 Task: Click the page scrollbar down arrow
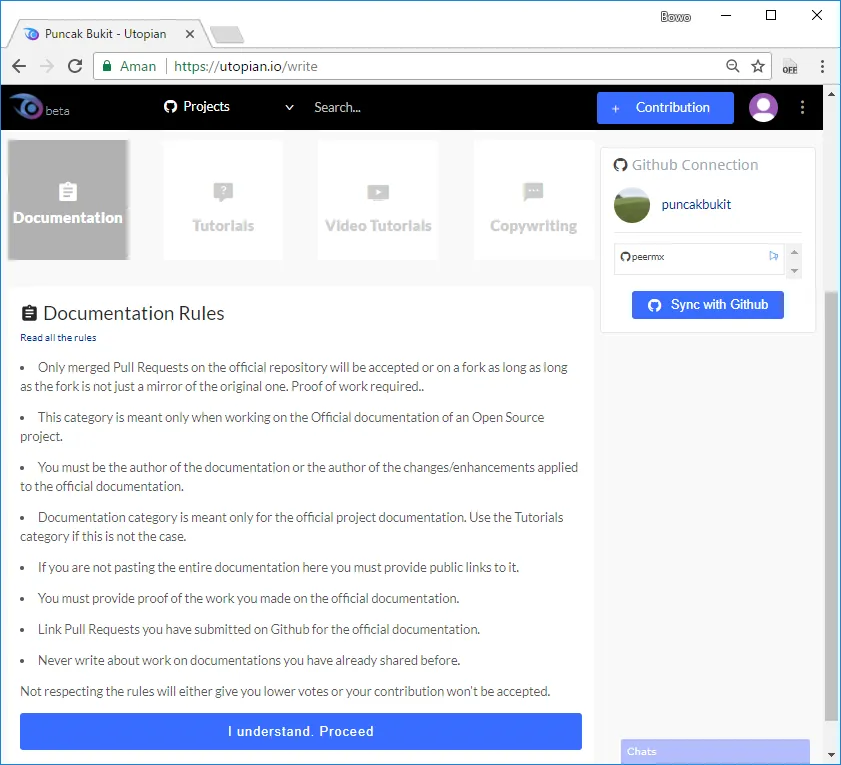(831, 755)
